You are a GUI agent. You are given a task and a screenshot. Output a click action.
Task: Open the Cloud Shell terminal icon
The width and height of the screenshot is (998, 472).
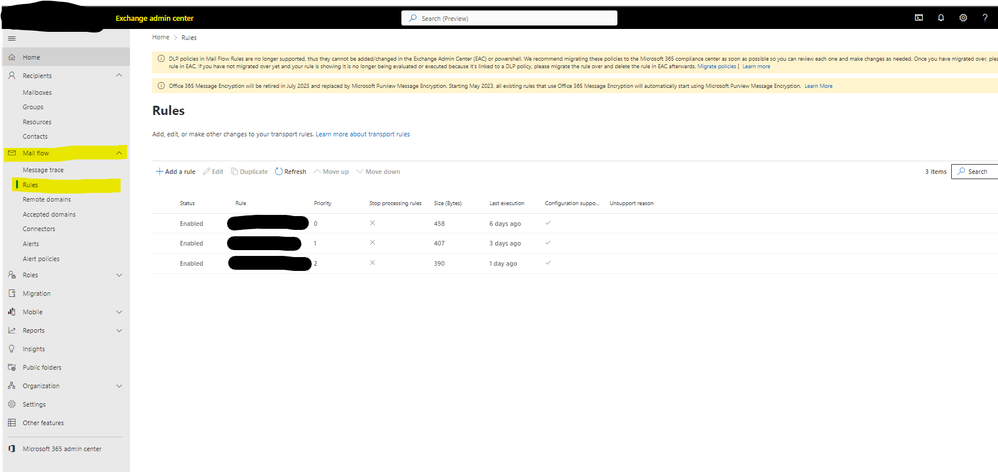(x=918, y=18)
